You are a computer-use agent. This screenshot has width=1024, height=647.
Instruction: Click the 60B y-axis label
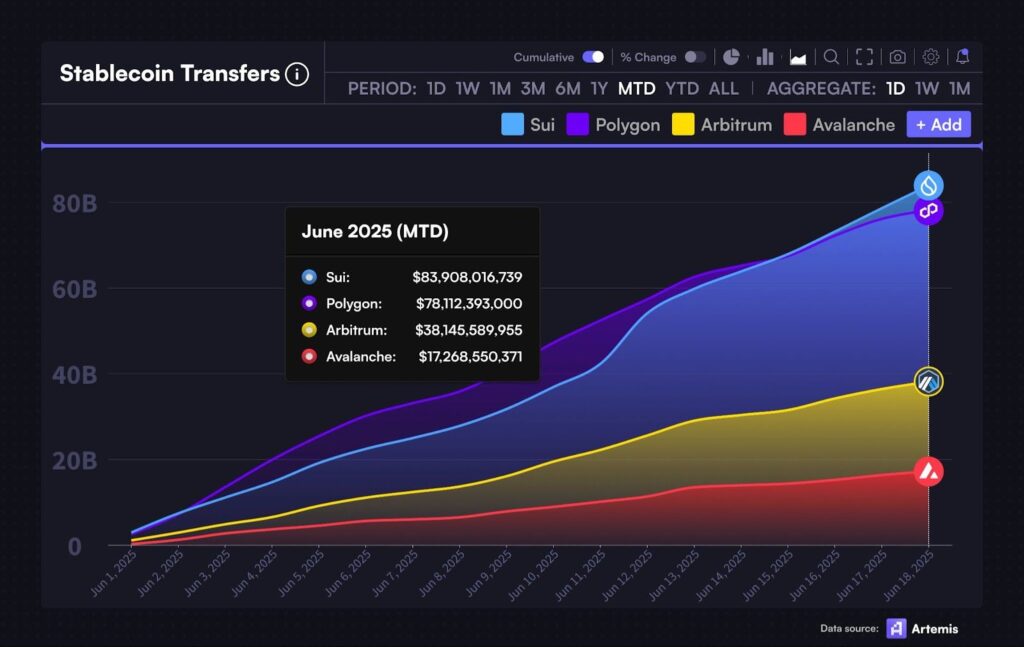[74, 289]
